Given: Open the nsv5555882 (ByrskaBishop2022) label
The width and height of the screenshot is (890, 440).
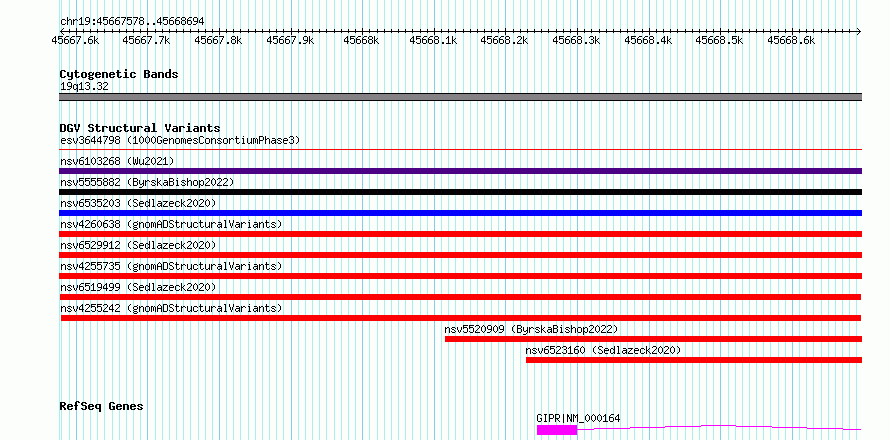Looking at the screenshot, I should (147, 182).
